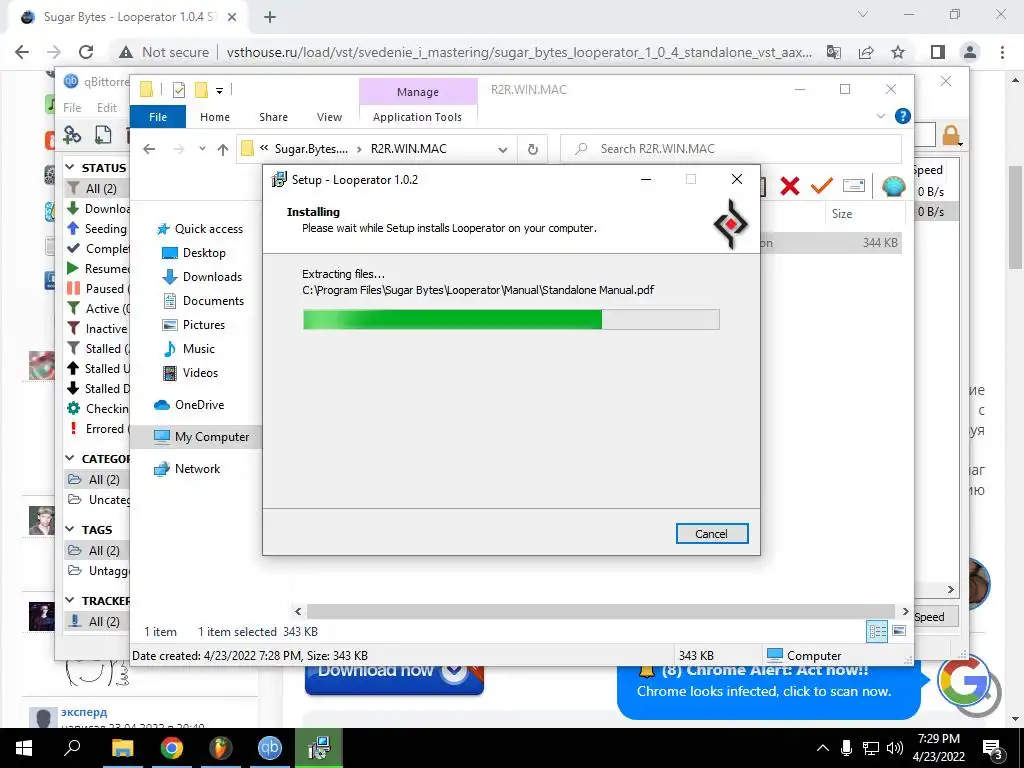Select Paused filter in qBittorrent
The image size is (1024, 768).
point(98,289)
